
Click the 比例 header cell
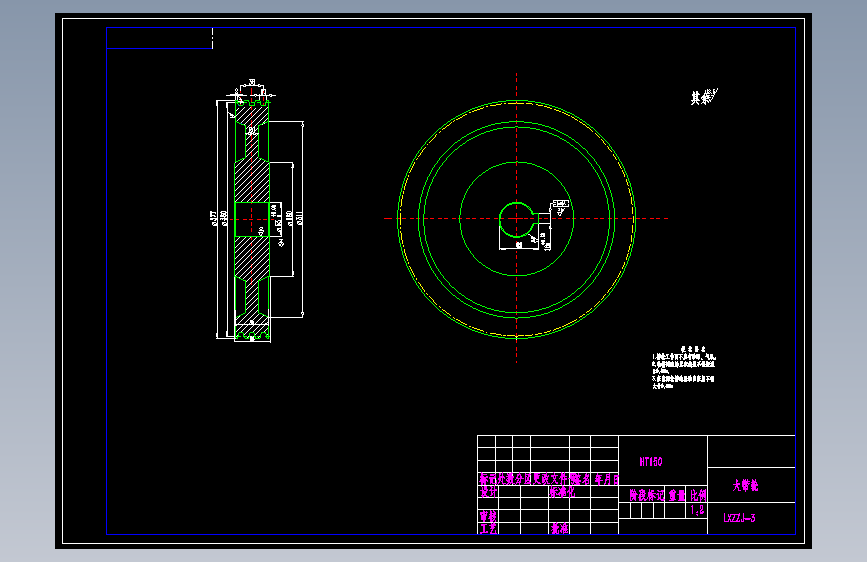[x=698, y=495]
